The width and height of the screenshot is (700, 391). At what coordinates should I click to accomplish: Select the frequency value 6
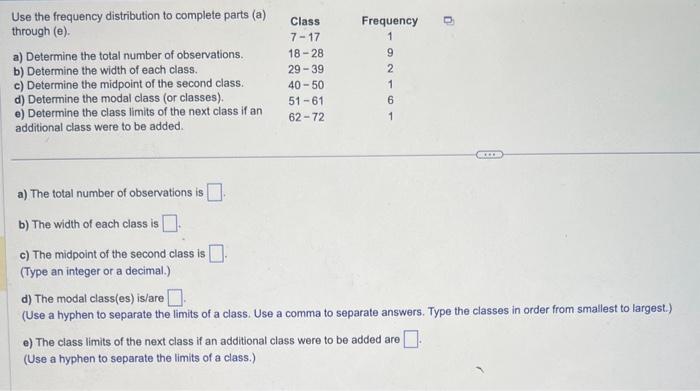coord(391,100)
